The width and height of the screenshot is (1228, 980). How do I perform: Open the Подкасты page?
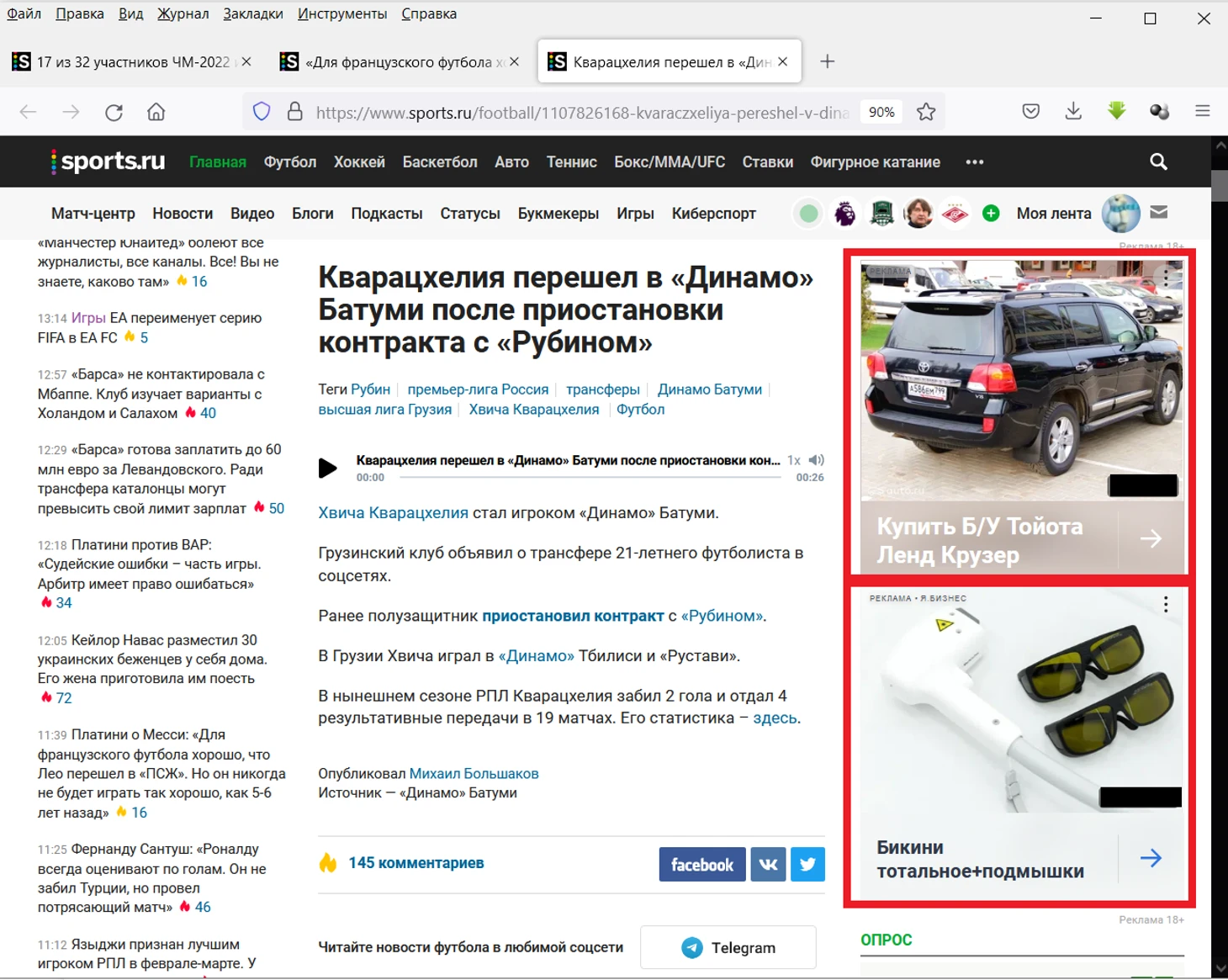coord(387,214)
